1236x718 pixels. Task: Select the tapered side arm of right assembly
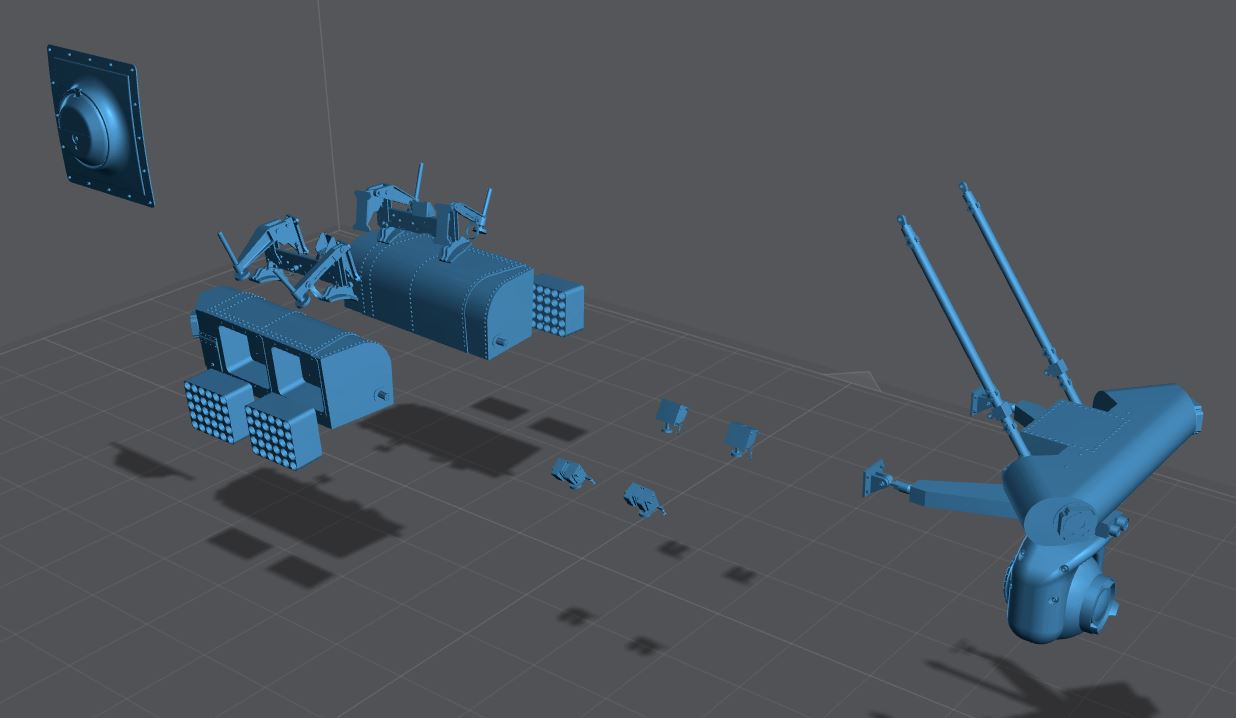[960, 496]
